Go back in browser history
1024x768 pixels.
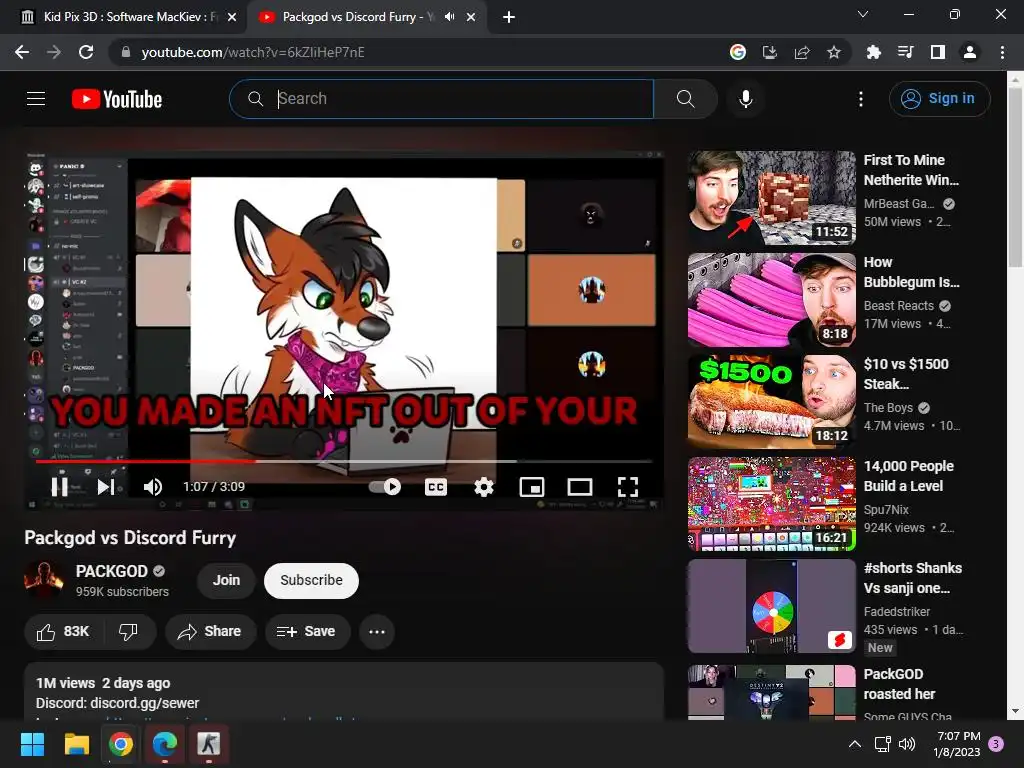click(x=22, y=52)
